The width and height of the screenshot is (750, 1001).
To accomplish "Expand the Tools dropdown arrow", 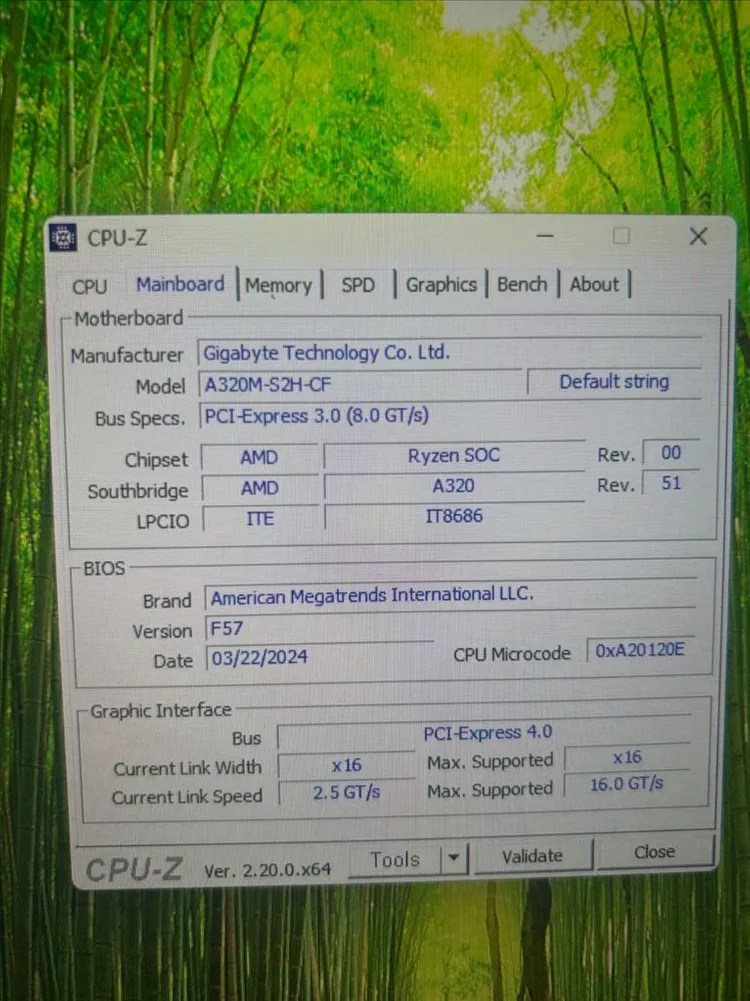I will click(454, 858).
